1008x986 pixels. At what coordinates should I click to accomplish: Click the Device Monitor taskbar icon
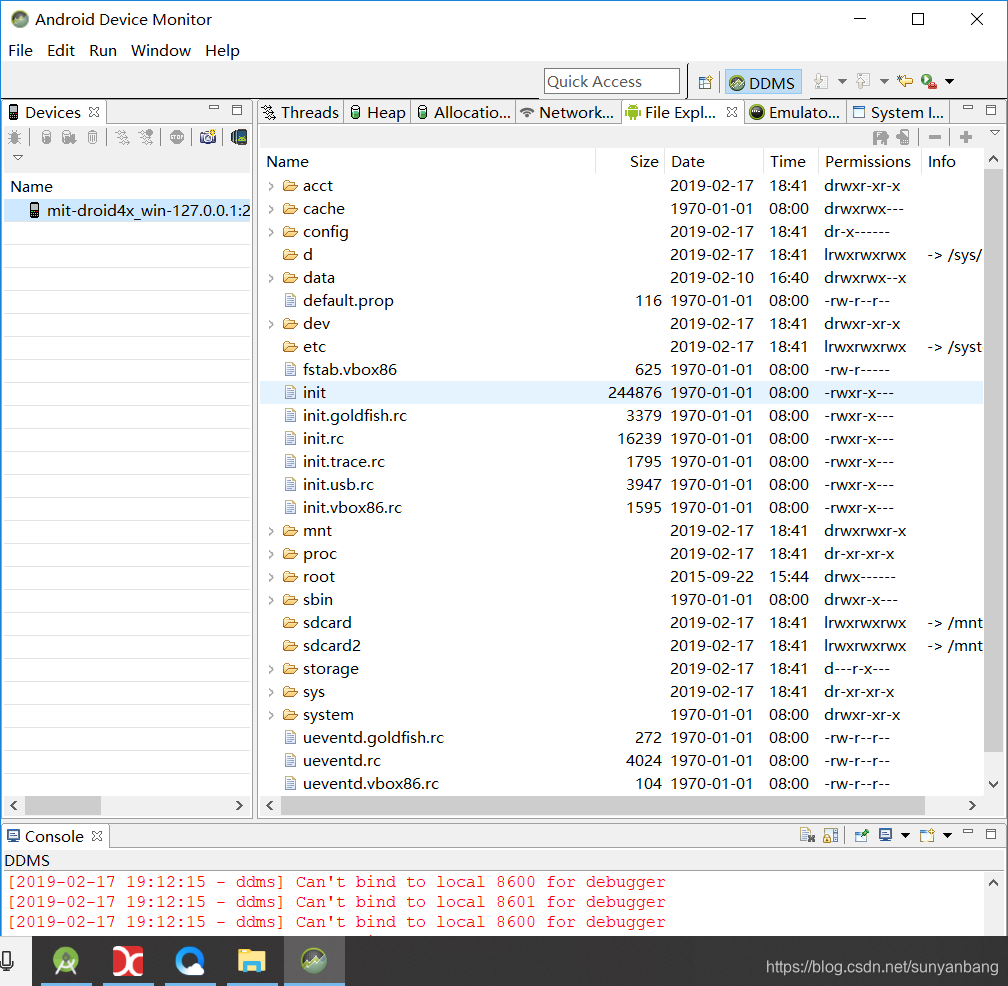pyautogui.click(x=314, y=961)
